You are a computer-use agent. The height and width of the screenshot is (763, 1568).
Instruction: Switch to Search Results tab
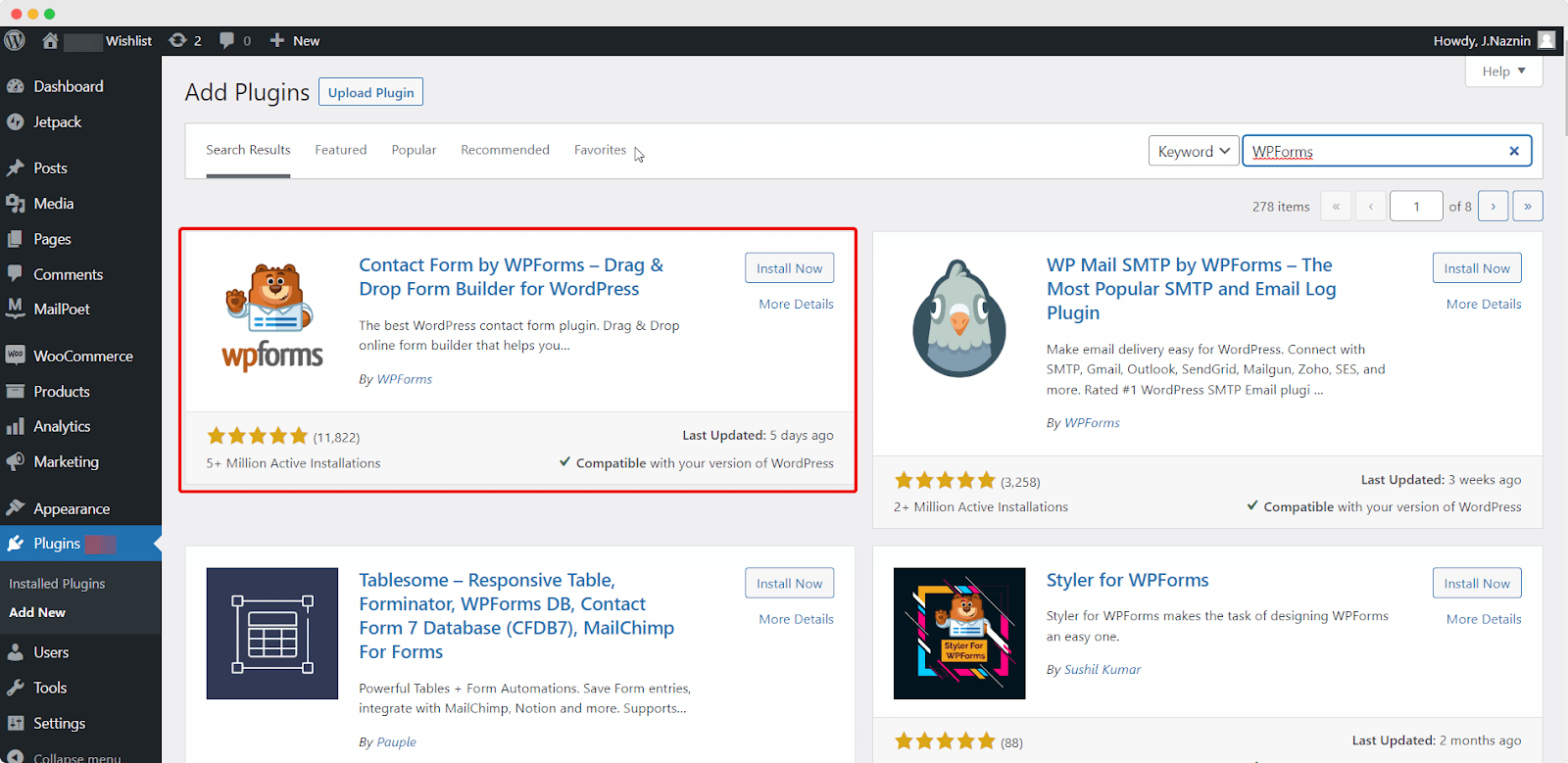[248, 150]
